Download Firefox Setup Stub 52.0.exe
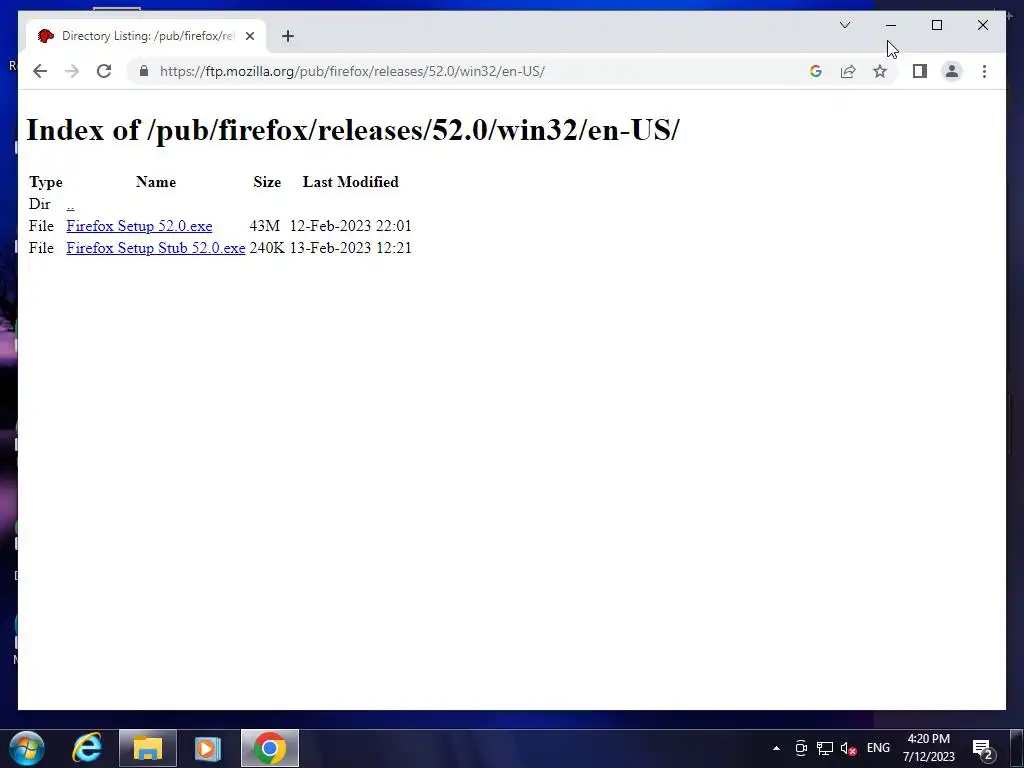Screen dimensions: 1024x768 click(155, 248)
